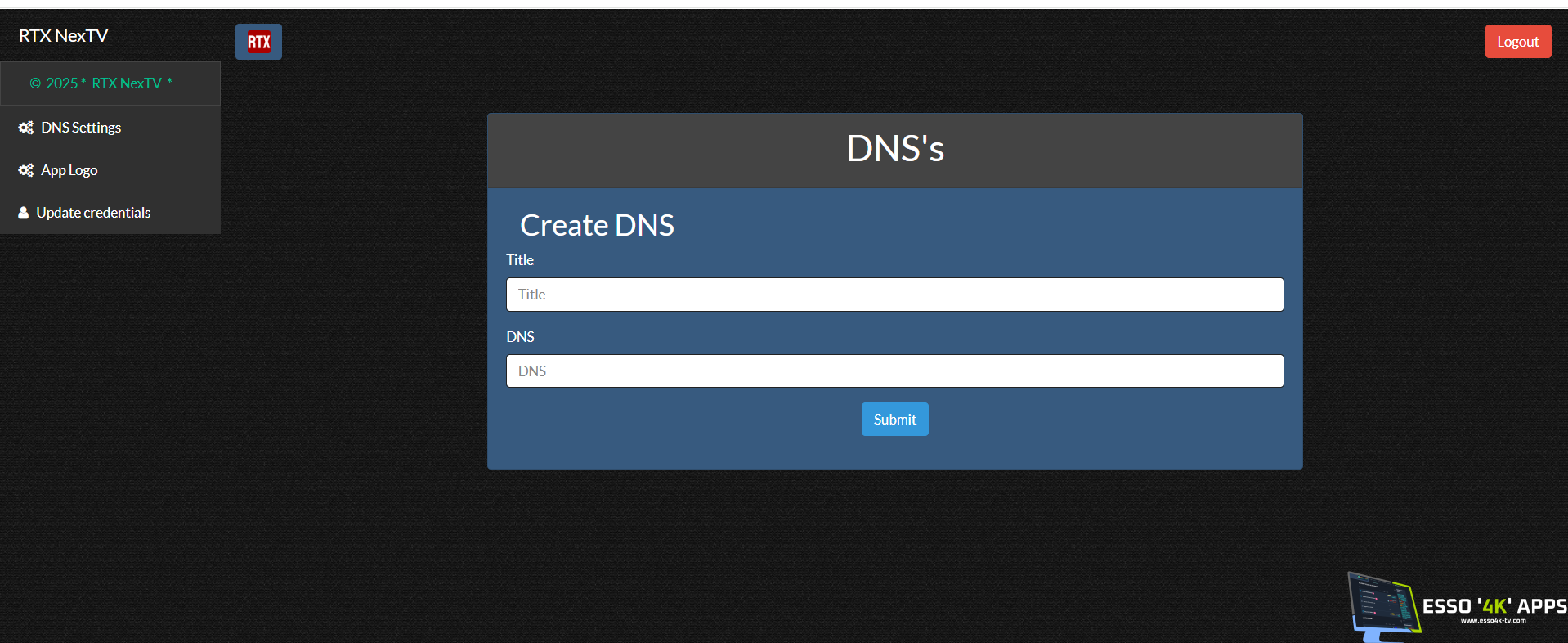Click the green 2025 RTX NexTV copyright text
Screen dimensions: 1568x643
tap(101, 83)
